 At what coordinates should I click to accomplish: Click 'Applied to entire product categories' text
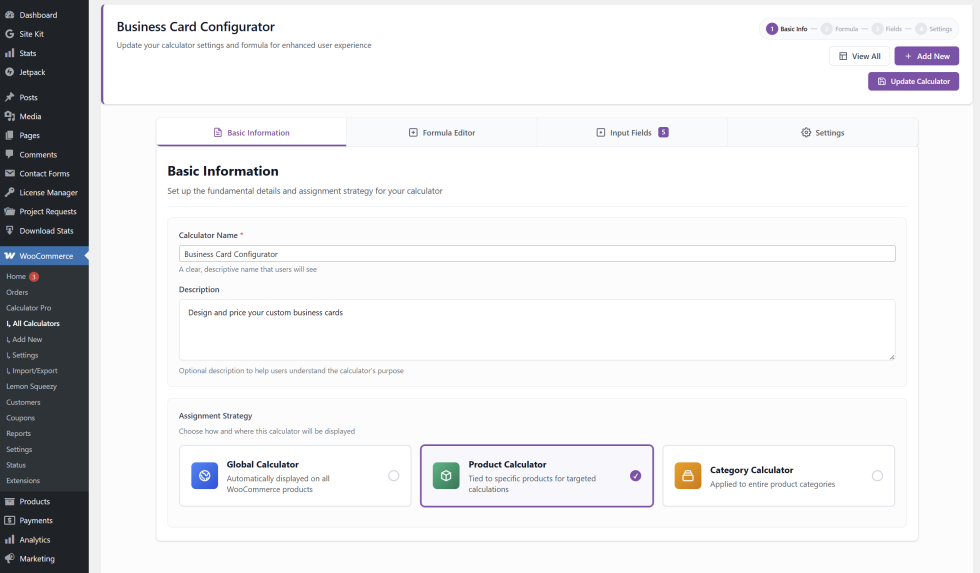pos(772,484)
